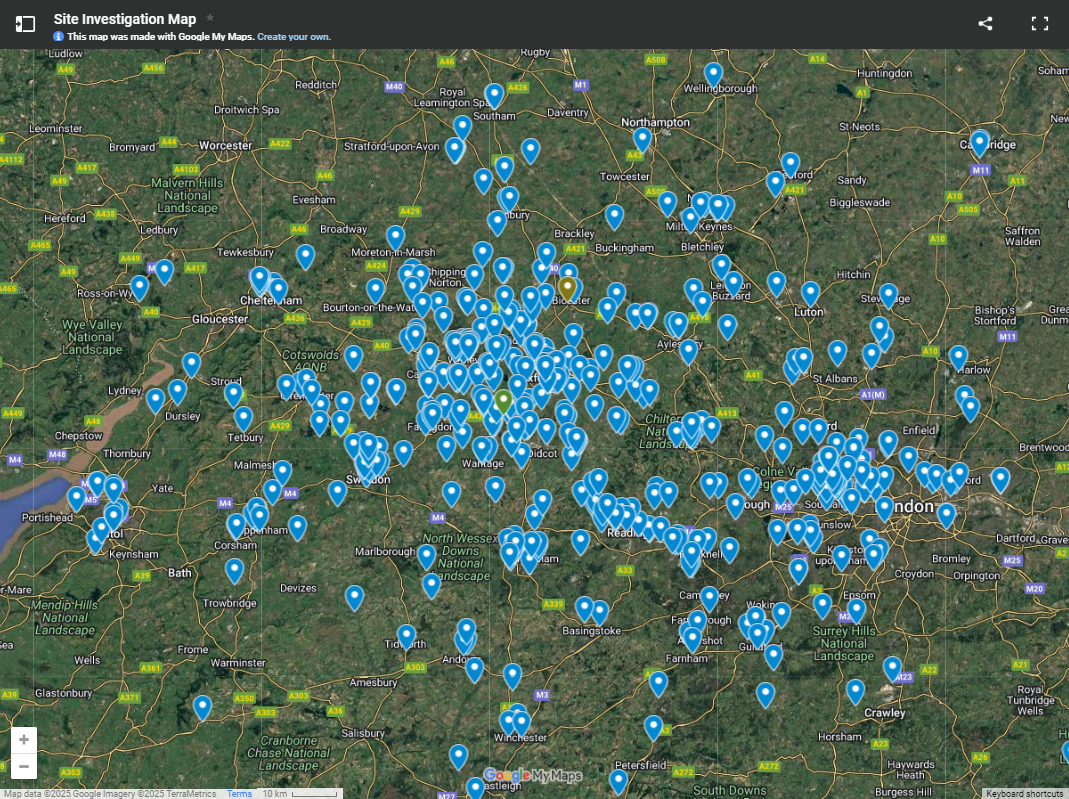1069x799 pixels.
Task: Click the blue pin at Wellingborough
Action: [x=713, y=73]
